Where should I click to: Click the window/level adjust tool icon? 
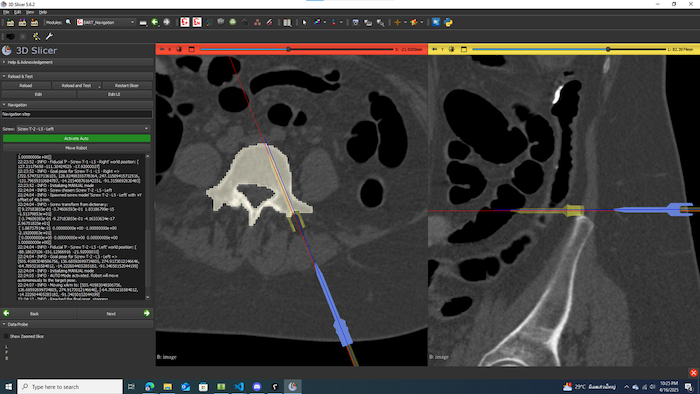point(317,22)
